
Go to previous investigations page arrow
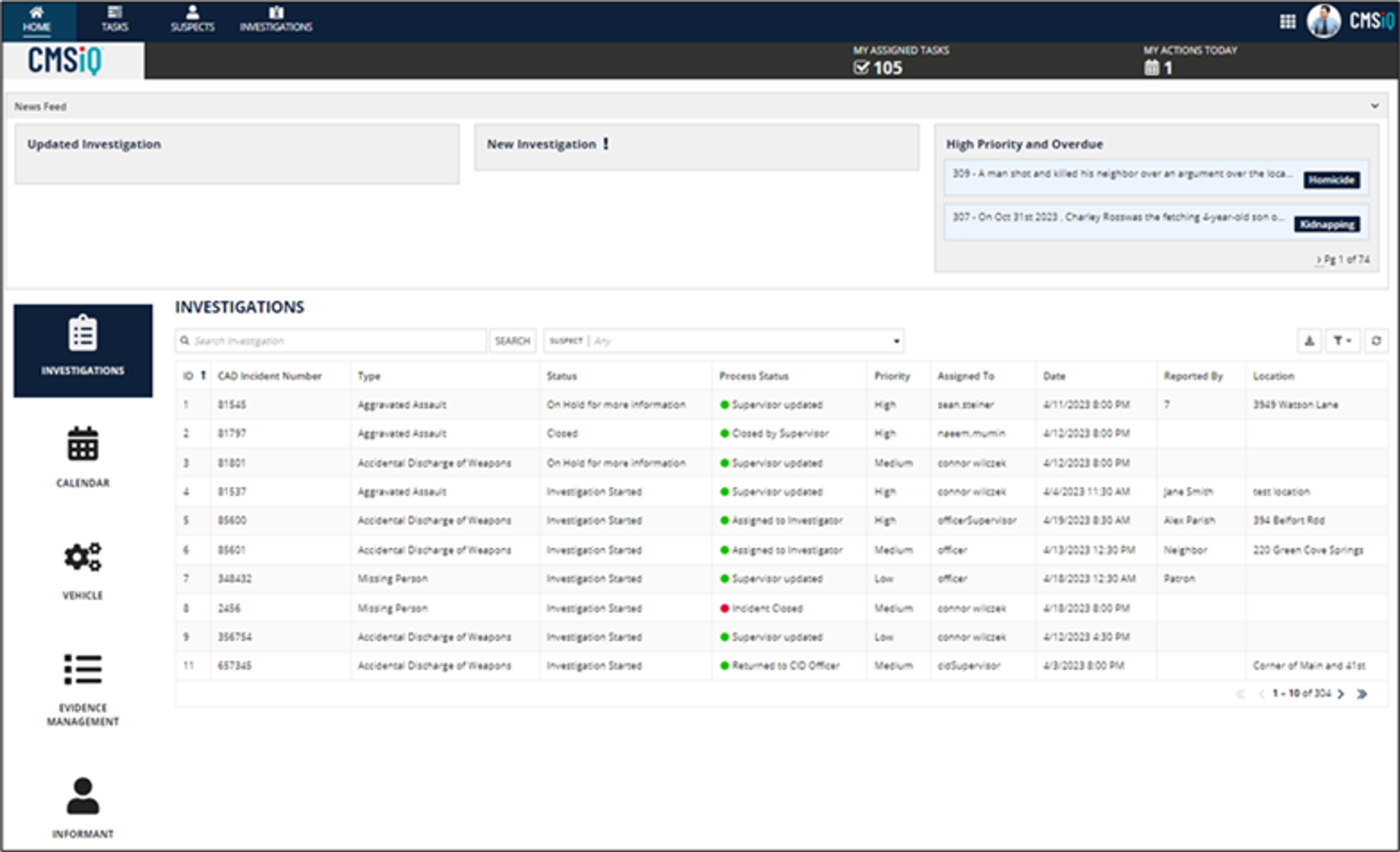coord(1261,693)
